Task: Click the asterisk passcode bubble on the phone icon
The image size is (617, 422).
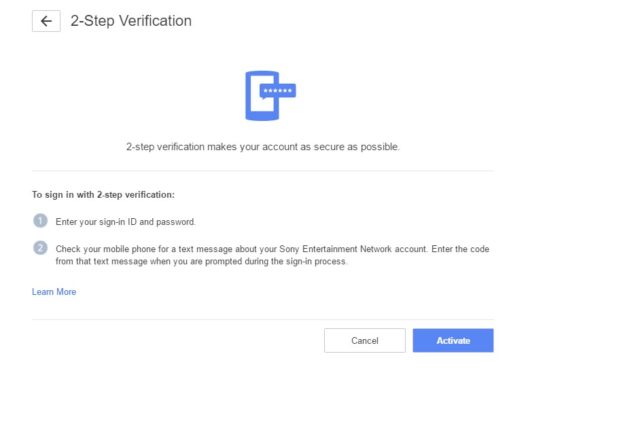Action: [277, 90]
